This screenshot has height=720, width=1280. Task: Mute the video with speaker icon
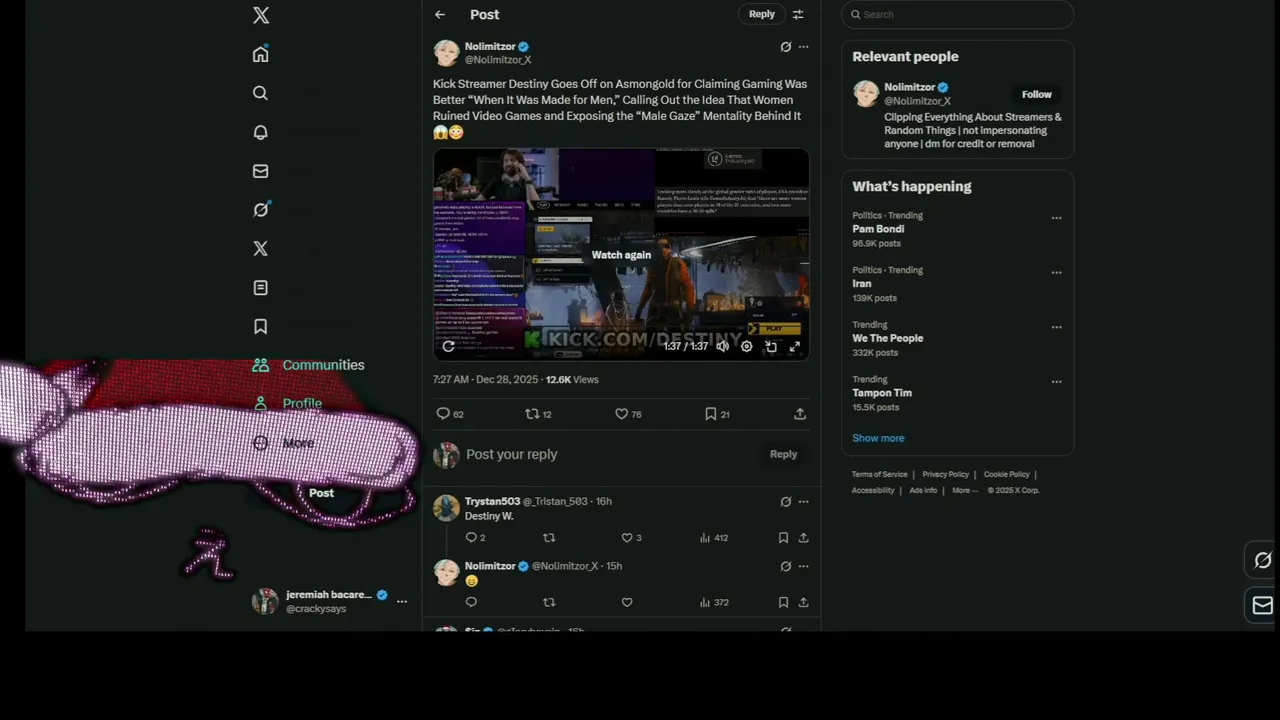[x=722, y=346]
